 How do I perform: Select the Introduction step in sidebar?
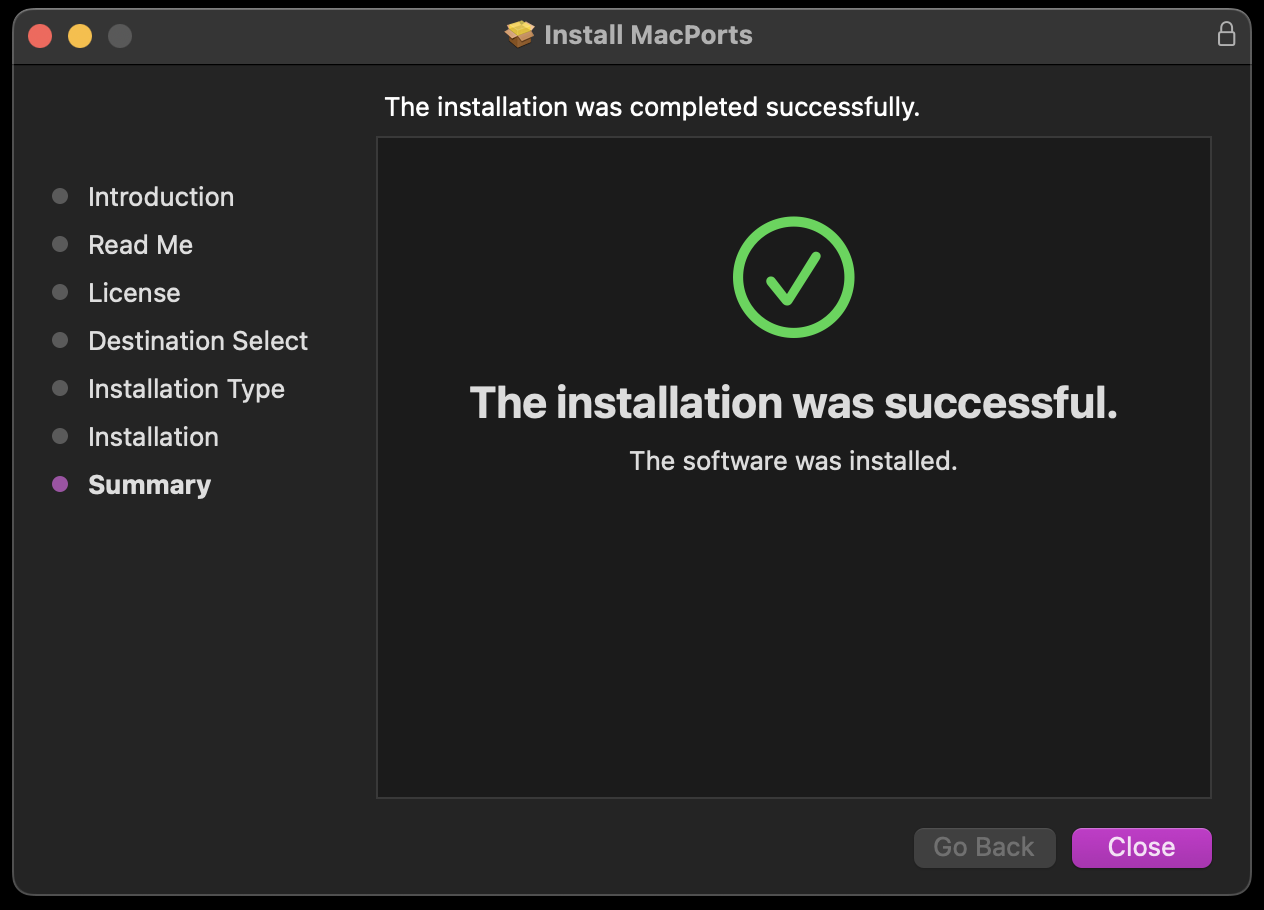pos(161,197)
